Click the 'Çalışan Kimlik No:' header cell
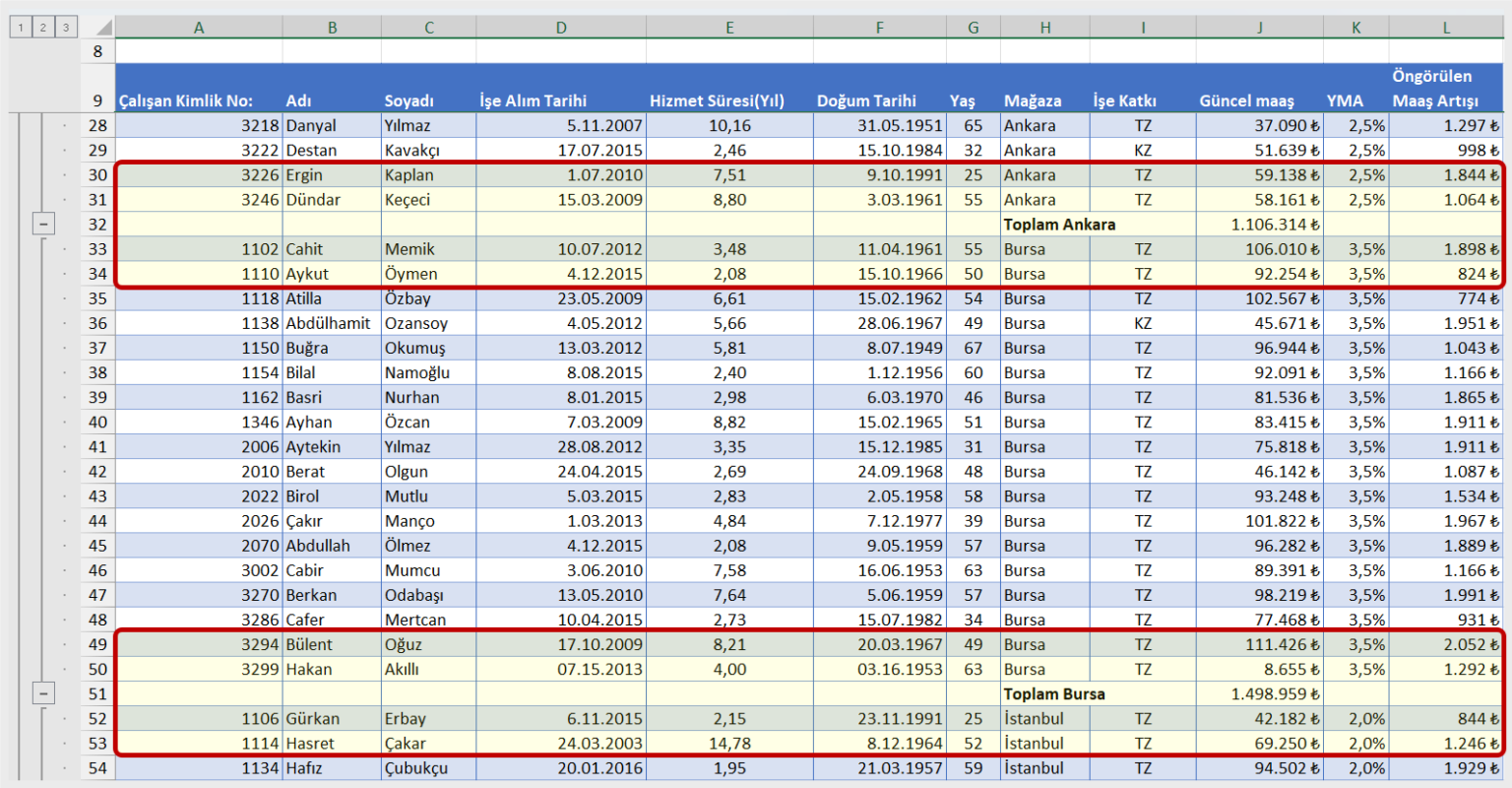 click(x=199, y=89)
